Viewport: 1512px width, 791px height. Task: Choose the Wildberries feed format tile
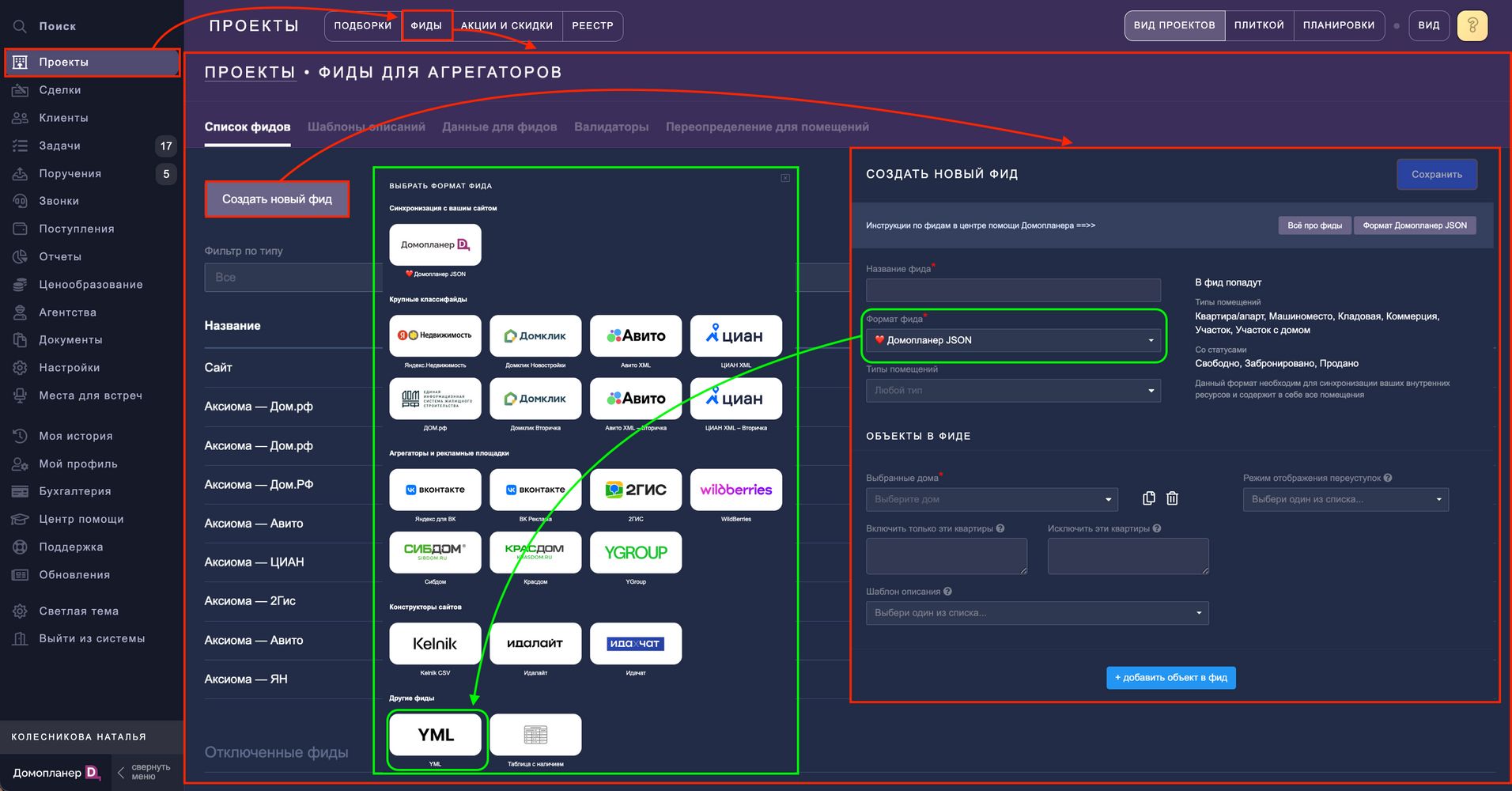[735, 490]
